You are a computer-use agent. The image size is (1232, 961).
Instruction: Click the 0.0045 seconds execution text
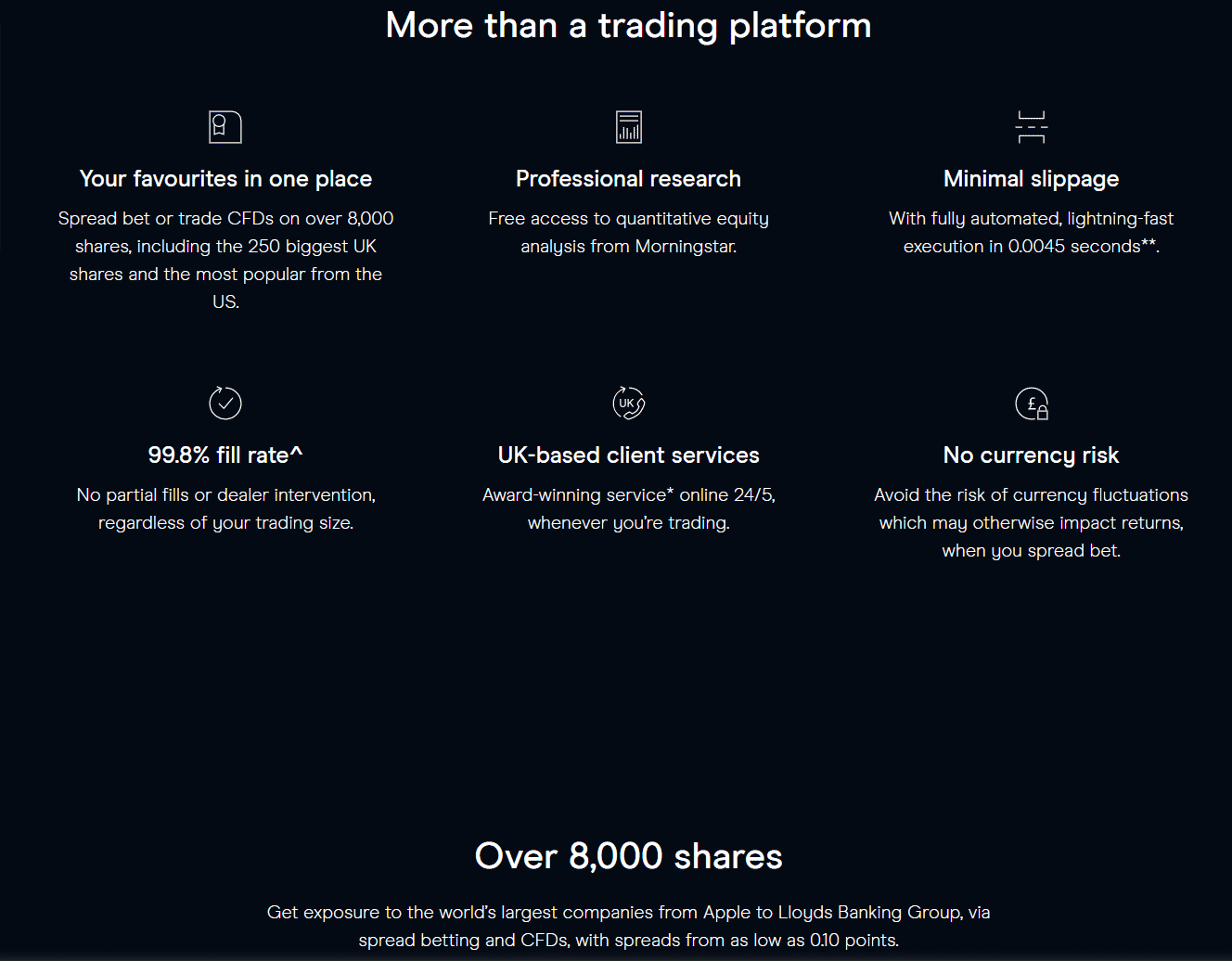click(x=1032, y=232)
